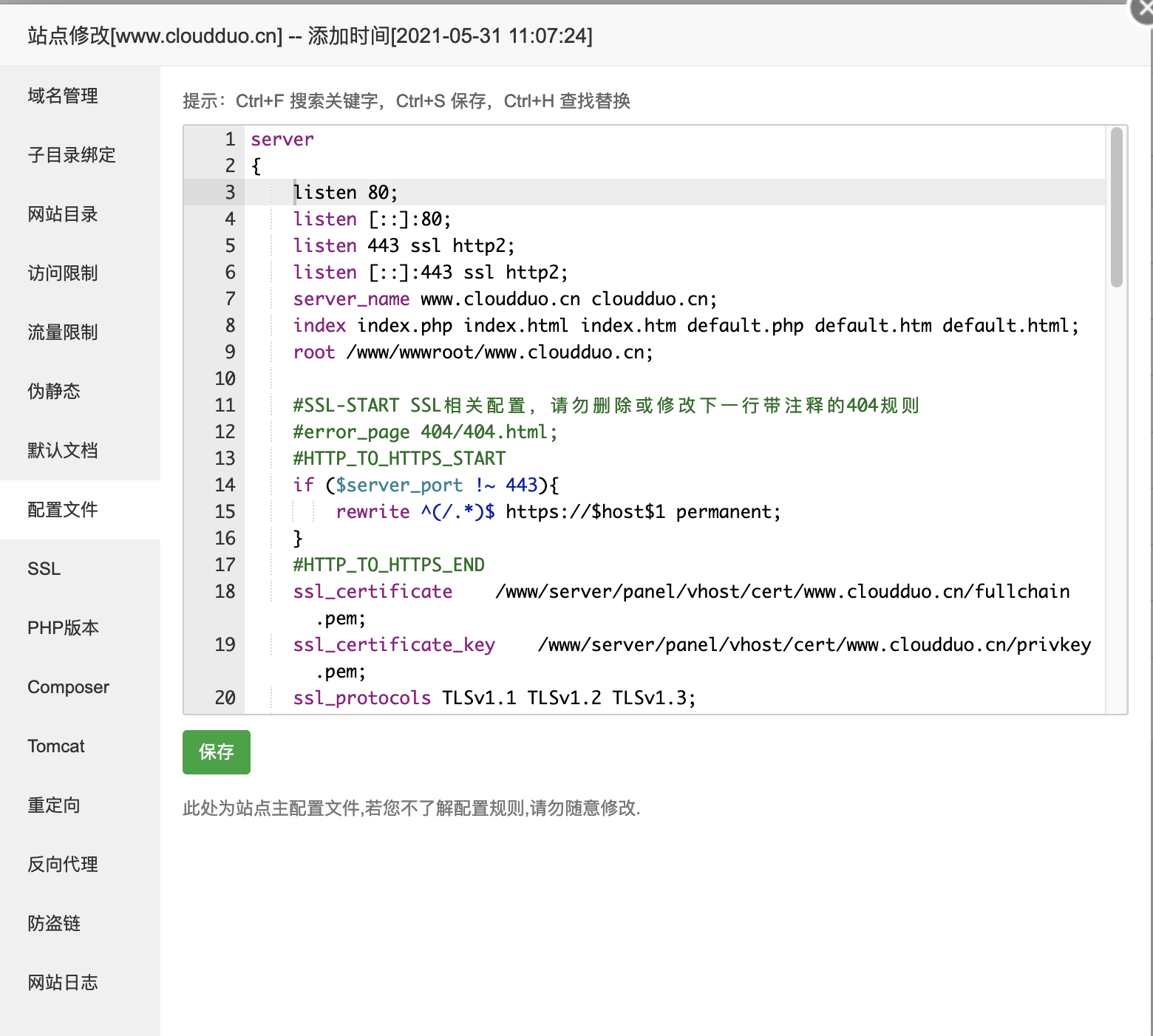Click the 'listen [::]:80;' line
This screenshot has width=1153, height=1036.
tap(372, 219)
